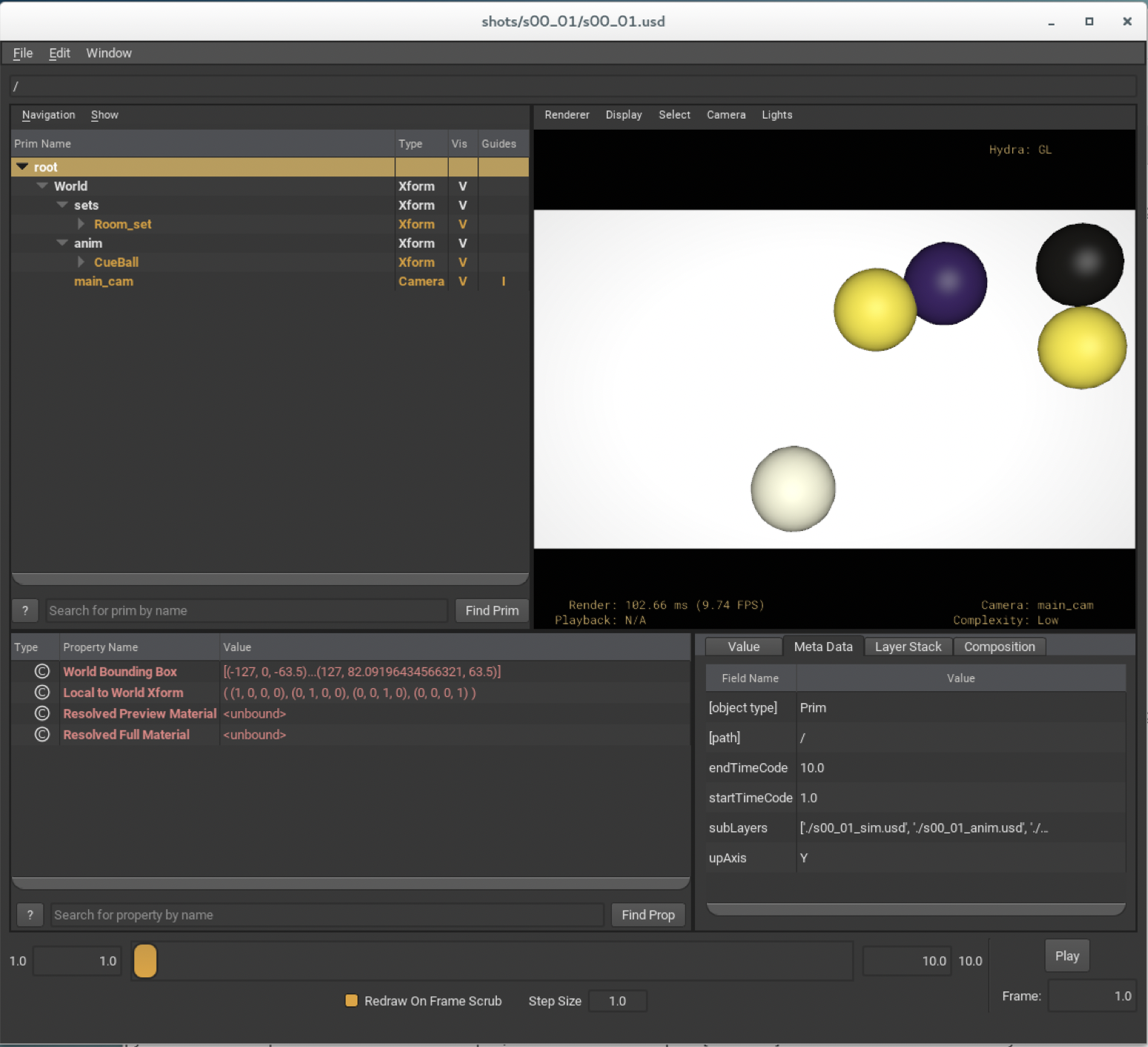
Task: Click the Resolved Full Material type icon
Action: pos(42,735)
